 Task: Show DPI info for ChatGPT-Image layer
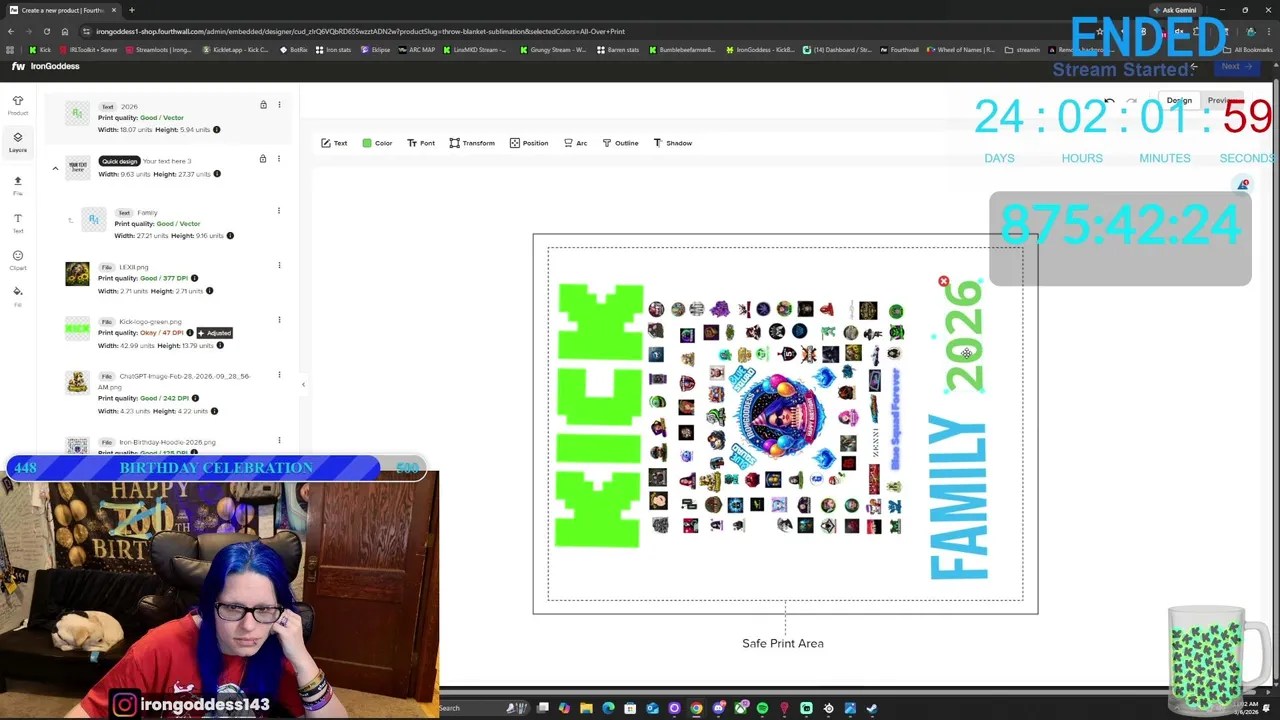click(195, 398)
